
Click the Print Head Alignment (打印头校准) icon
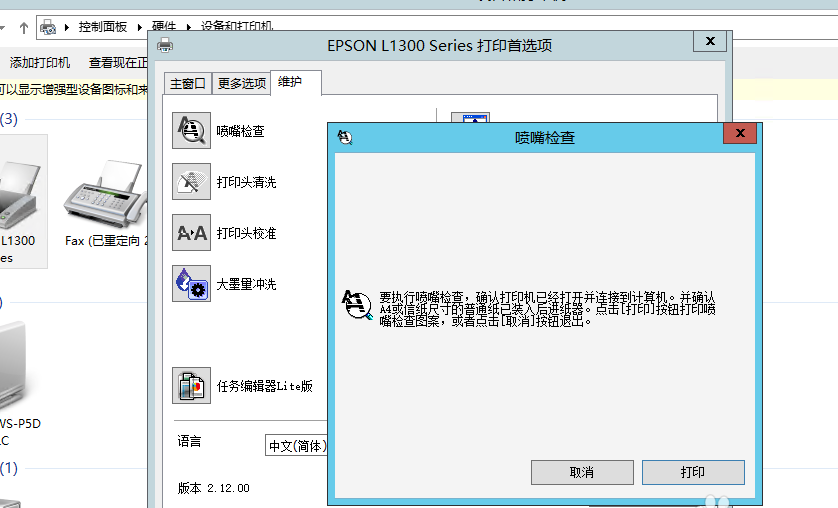(191, 232)
